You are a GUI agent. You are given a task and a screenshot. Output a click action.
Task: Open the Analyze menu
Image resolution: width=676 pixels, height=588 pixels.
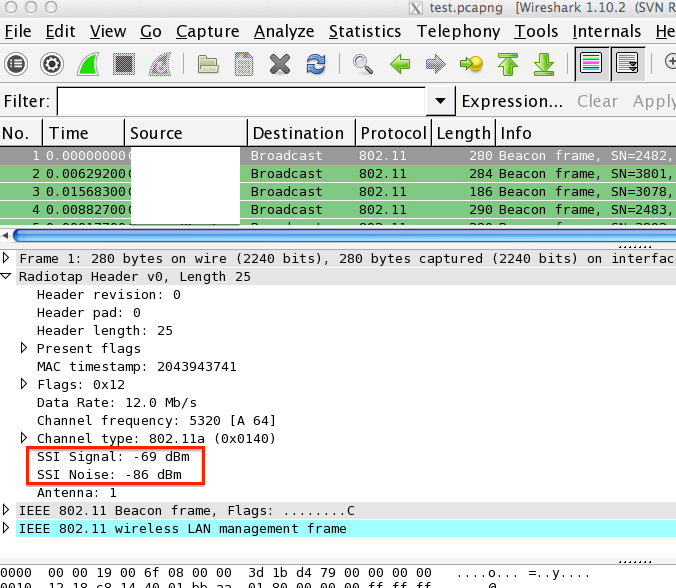284,31
